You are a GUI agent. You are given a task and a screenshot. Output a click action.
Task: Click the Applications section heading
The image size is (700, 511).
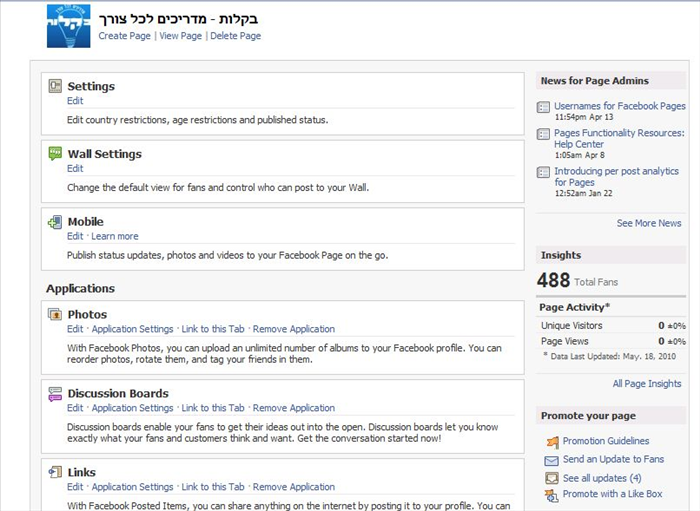point(80,288)
